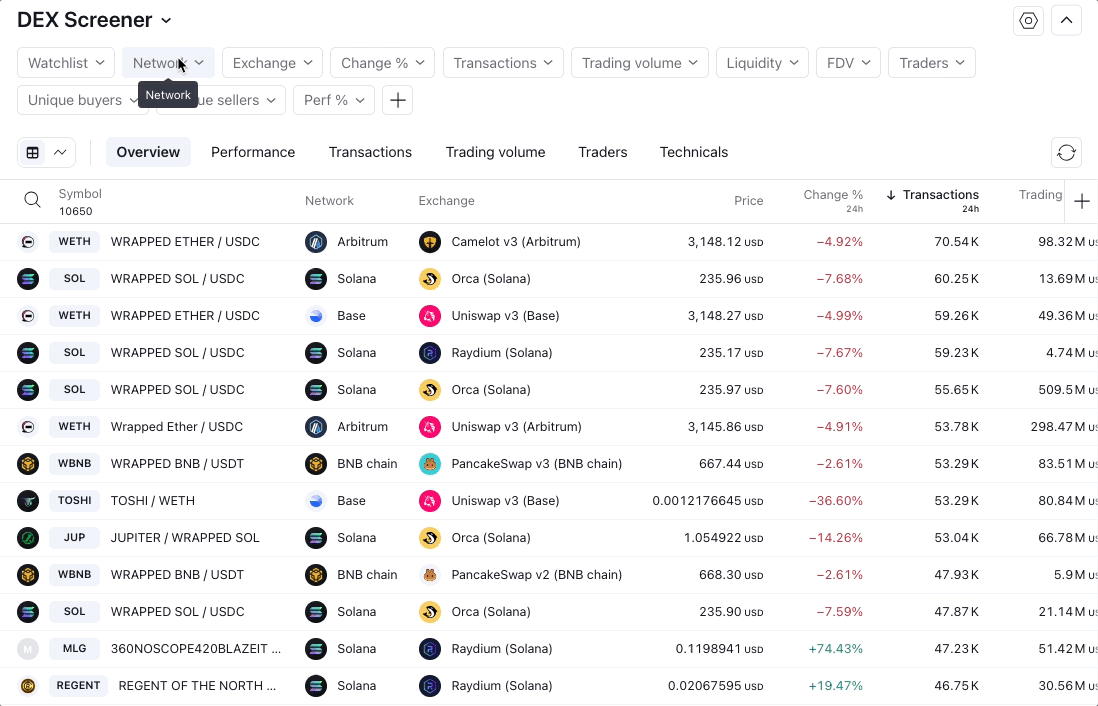Image resolution: width=1098 pixels, height=706 pixels.
Task: Select the JUPITER / WRAPPED SOL pair name
Action: (185, 538)
